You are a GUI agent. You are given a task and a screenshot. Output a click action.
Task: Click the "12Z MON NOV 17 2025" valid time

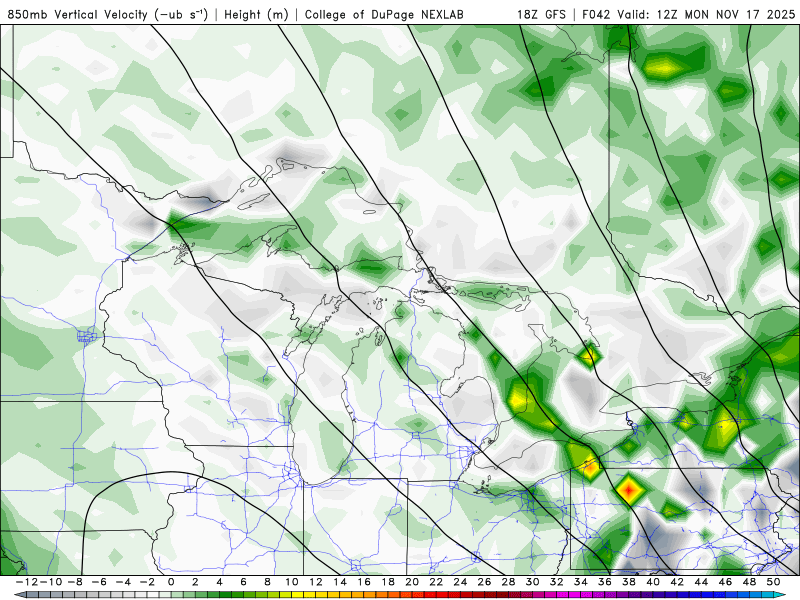[726, 14]
